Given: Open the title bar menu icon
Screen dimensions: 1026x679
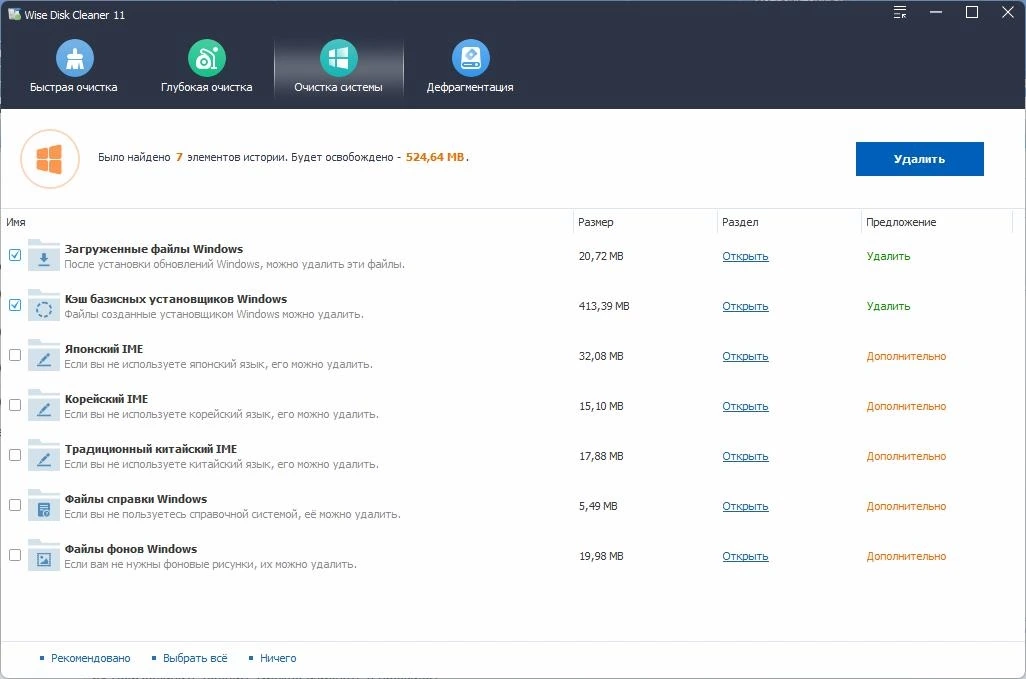Looking at the screenshot, I should coord(900,12).
